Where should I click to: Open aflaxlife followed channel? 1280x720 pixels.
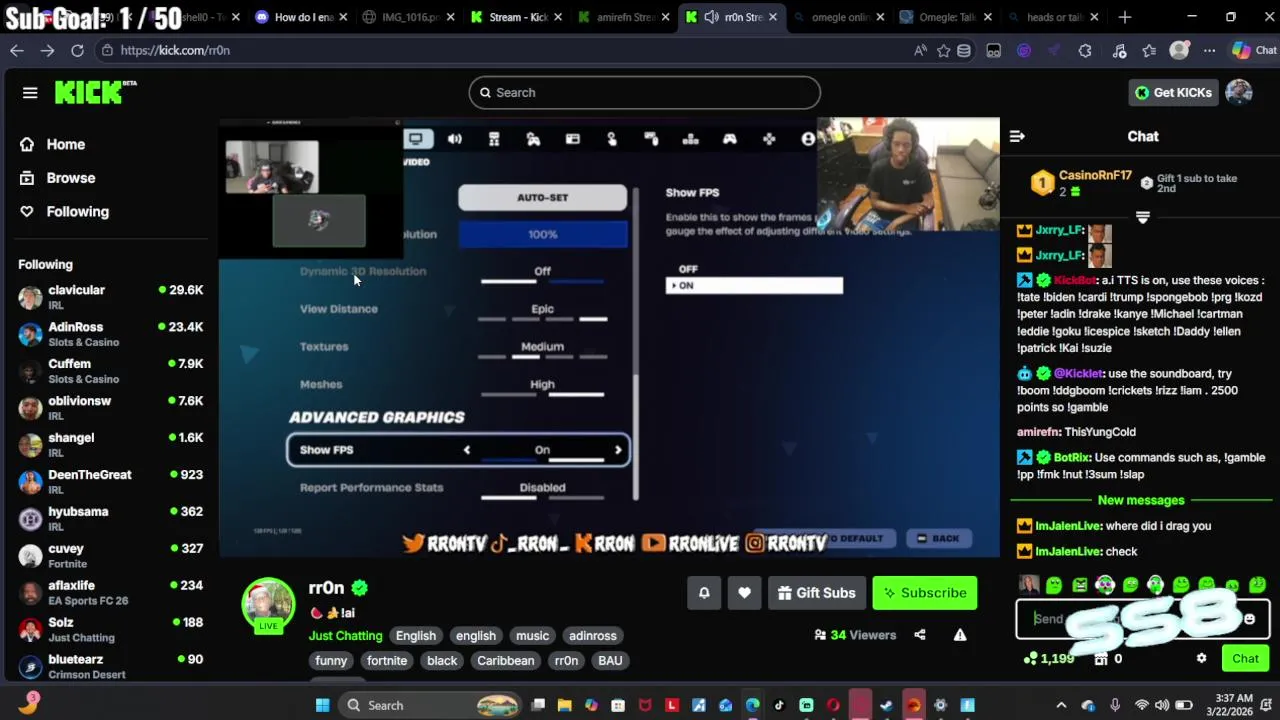point(110,593)
